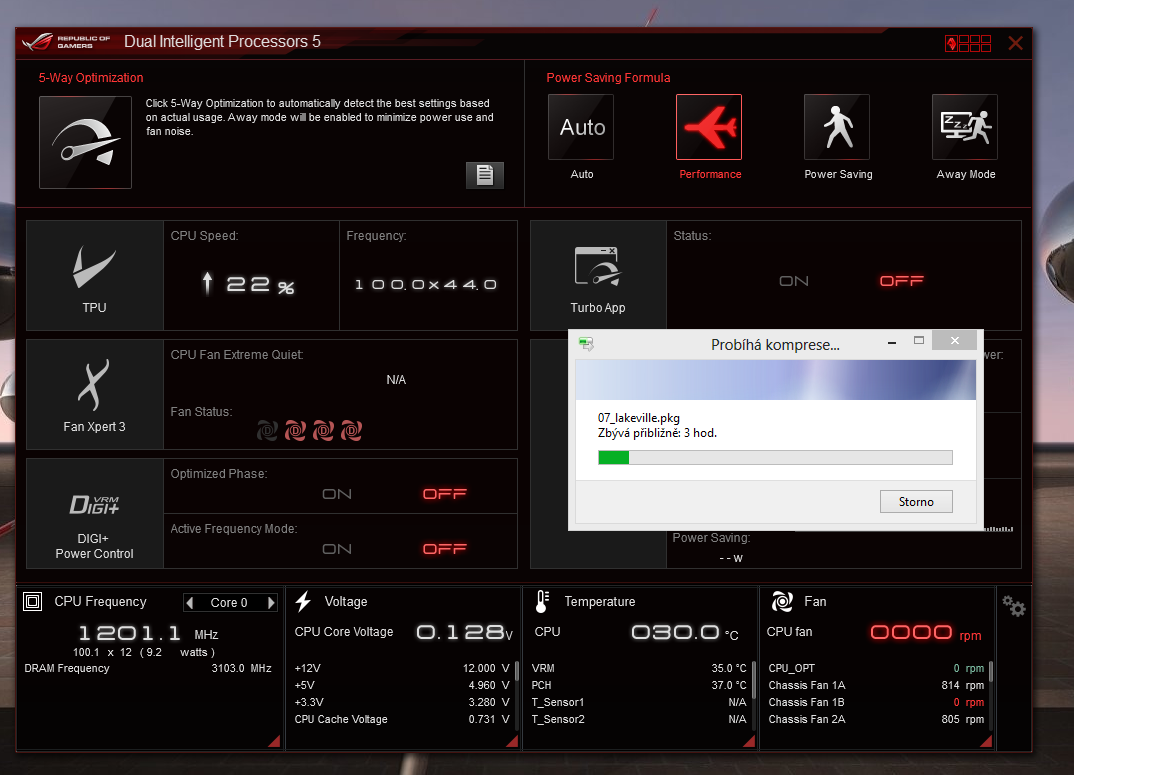Open the TPU panel
Image resolution: width=1152 pixels, height=775 pixels.
tap(95, 276)
